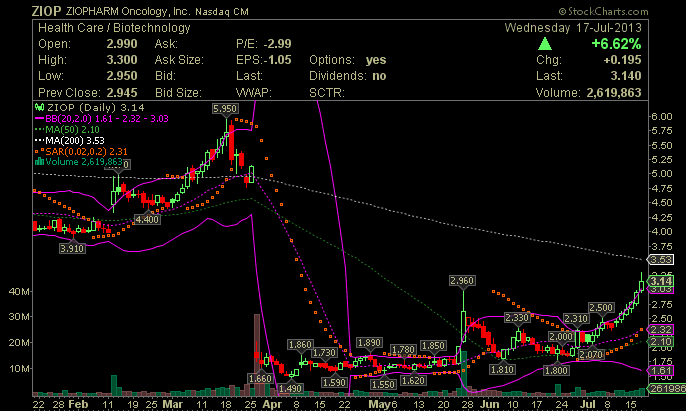Click the Jul month label on the date axis
Image resolution: width=686 pixels, height=411 pixels.
pos(588,404)
